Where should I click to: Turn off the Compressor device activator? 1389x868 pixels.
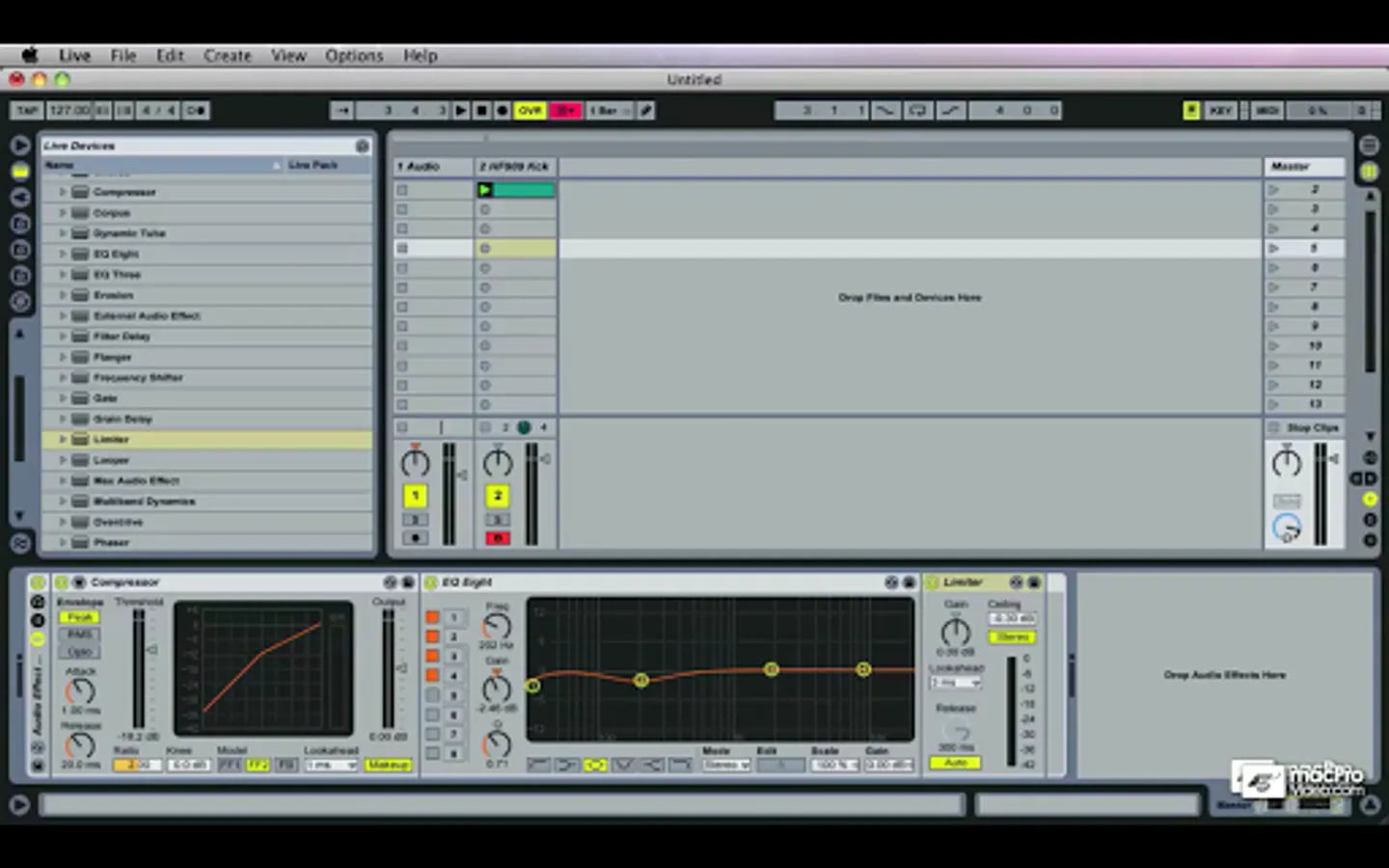tap(61, 583)
